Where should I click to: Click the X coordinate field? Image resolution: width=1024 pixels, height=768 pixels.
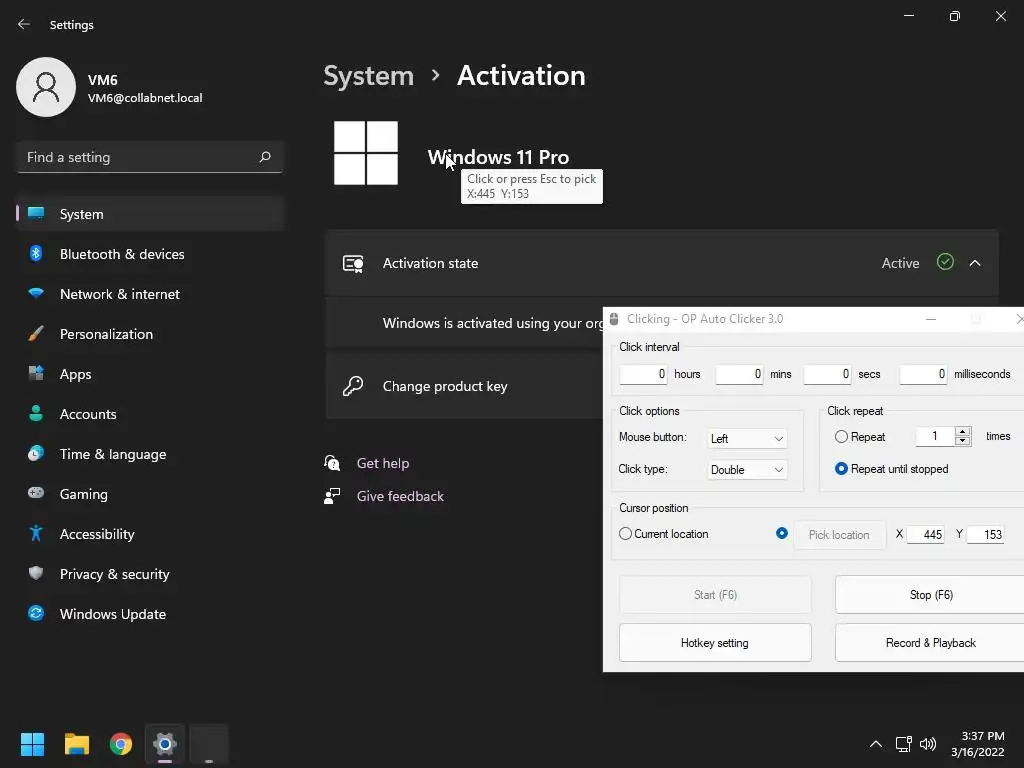tap(925, 535)
